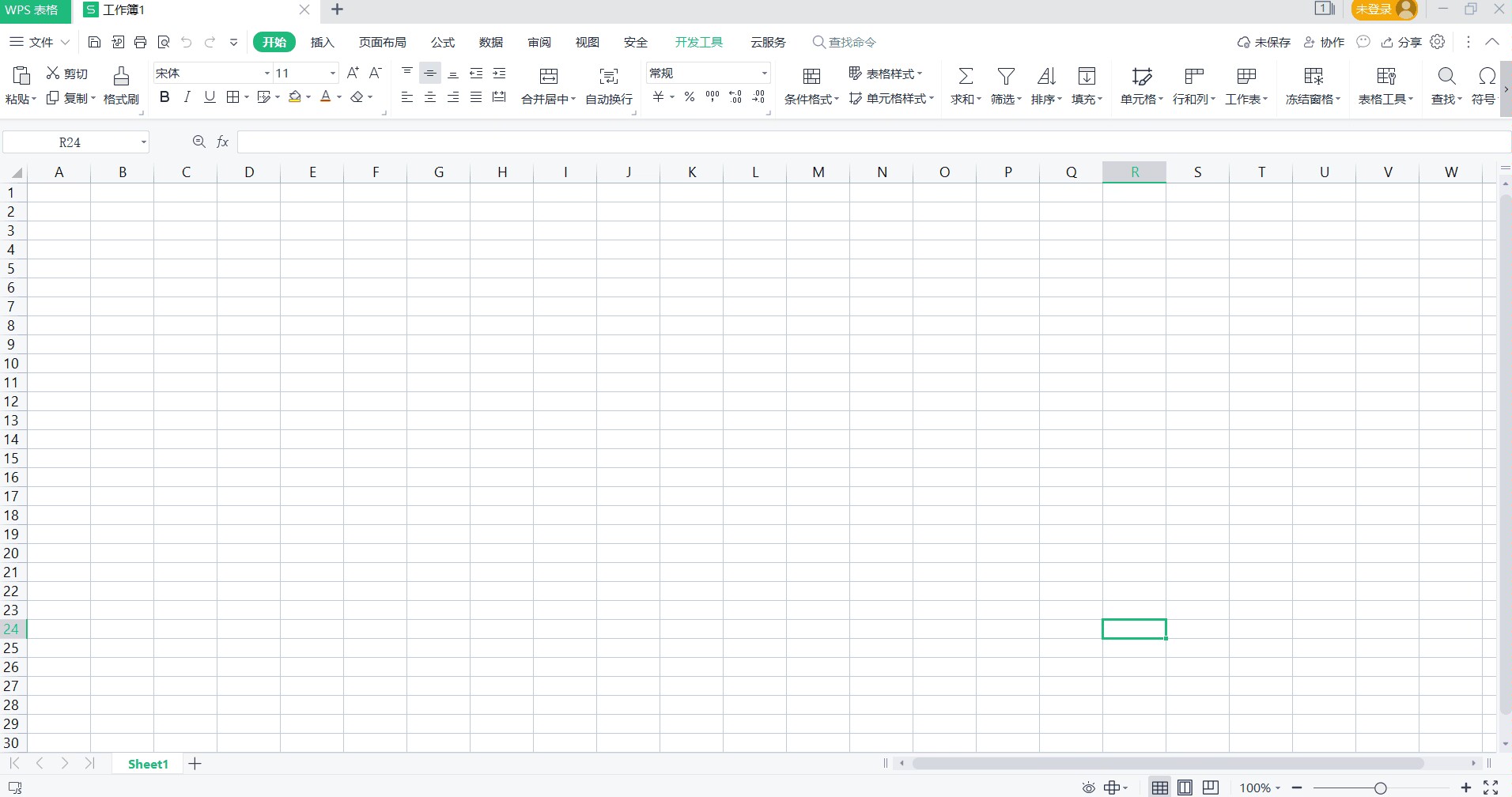Click the Merge and Center (合并居中) icon
1512x797 pixels.
coord(548,76)
